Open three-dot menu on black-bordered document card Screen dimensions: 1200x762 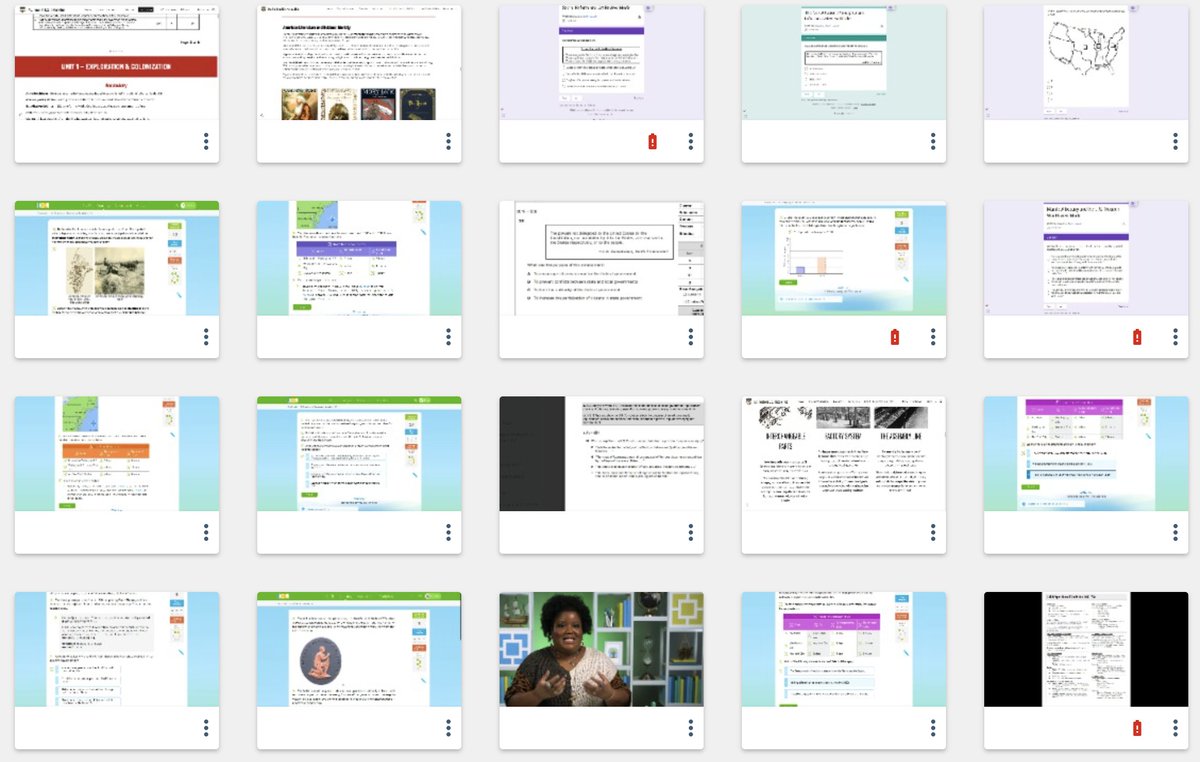[1175, 728]
